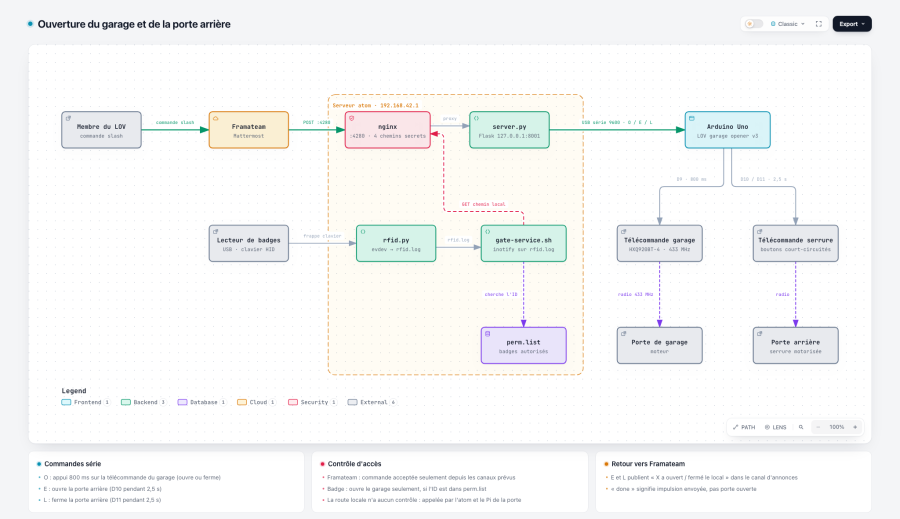Select the gate-service.sh node

point(523,243)
